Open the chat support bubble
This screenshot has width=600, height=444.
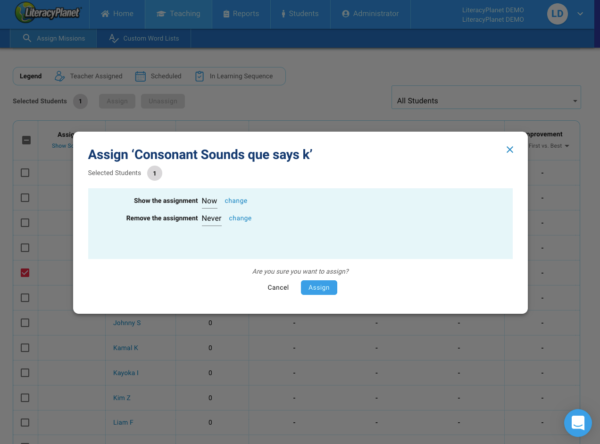[577, 422]
